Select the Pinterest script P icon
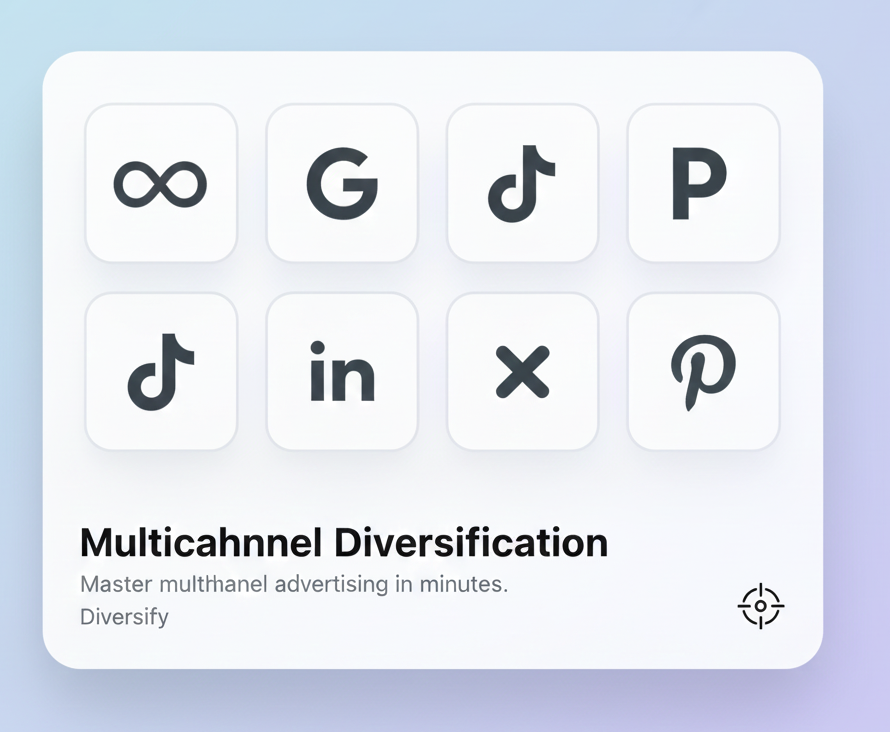Image resolution: width=890 pixels, height=732 pixels. (x=703, y=372)
